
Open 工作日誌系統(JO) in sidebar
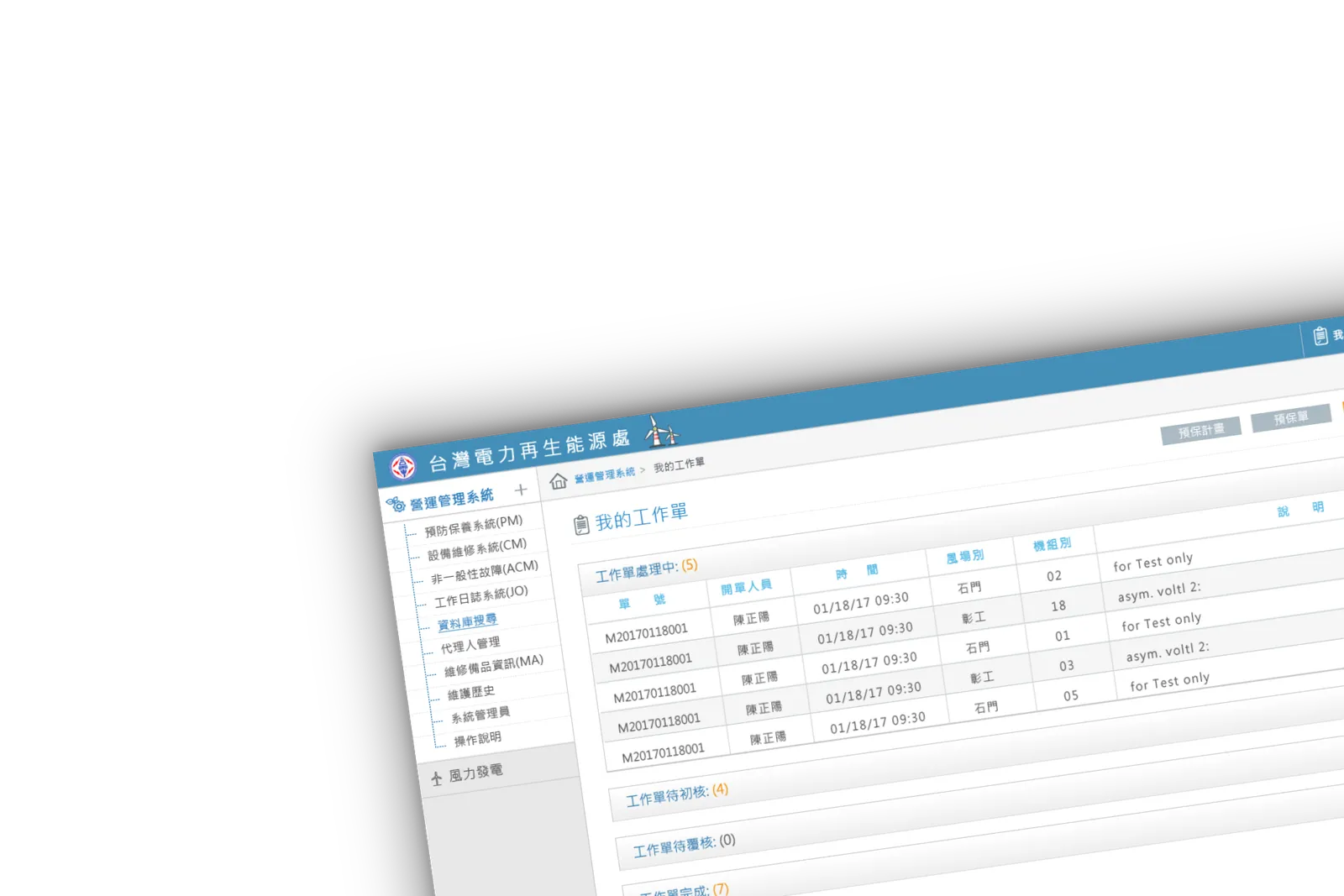[x=480, y=596]
